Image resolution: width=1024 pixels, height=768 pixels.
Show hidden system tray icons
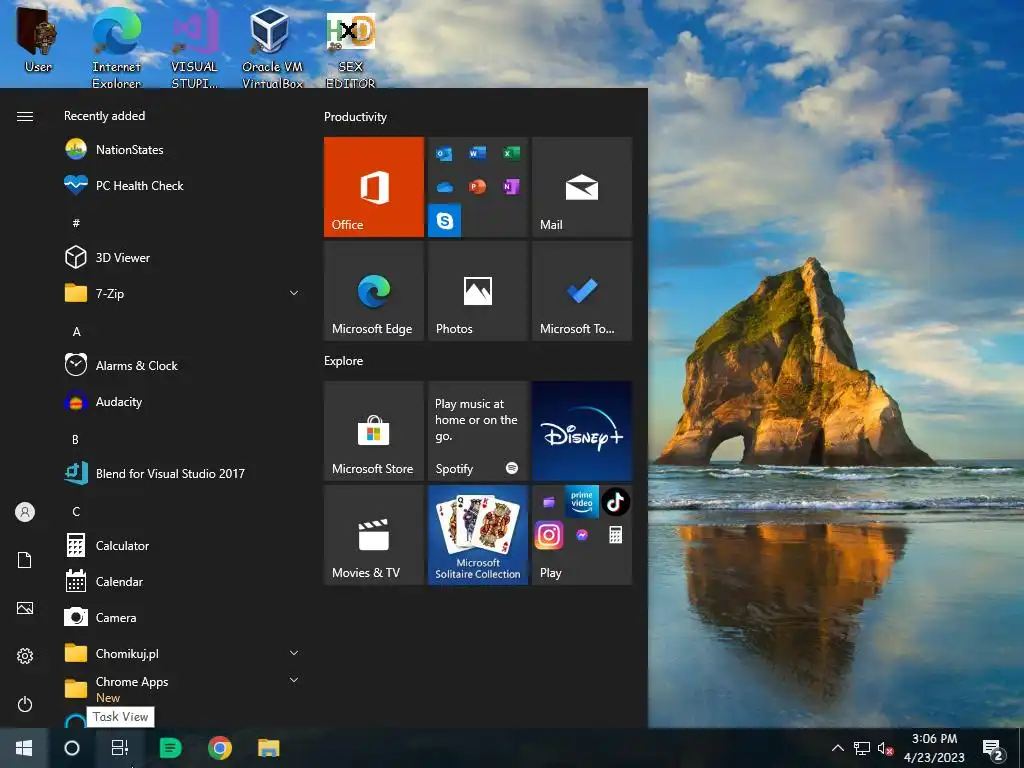point(838,748)
